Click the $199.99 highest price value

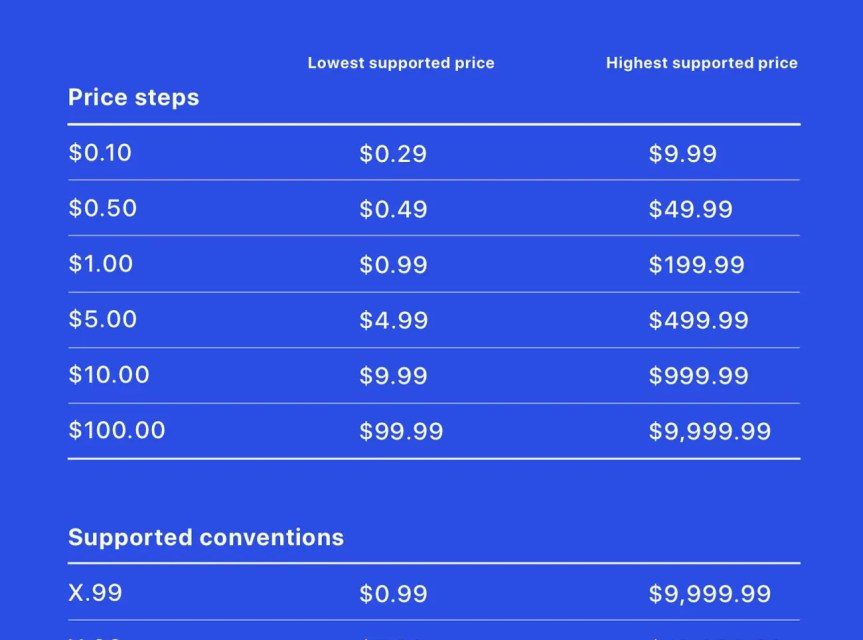click(696, 265)
